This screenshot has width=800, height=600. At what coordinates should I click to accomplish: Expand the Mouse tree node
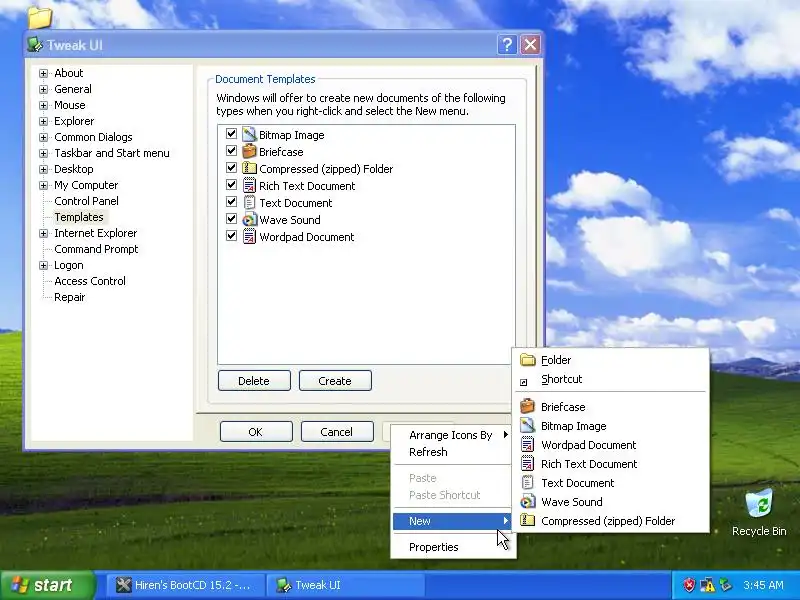pos(43,106)
